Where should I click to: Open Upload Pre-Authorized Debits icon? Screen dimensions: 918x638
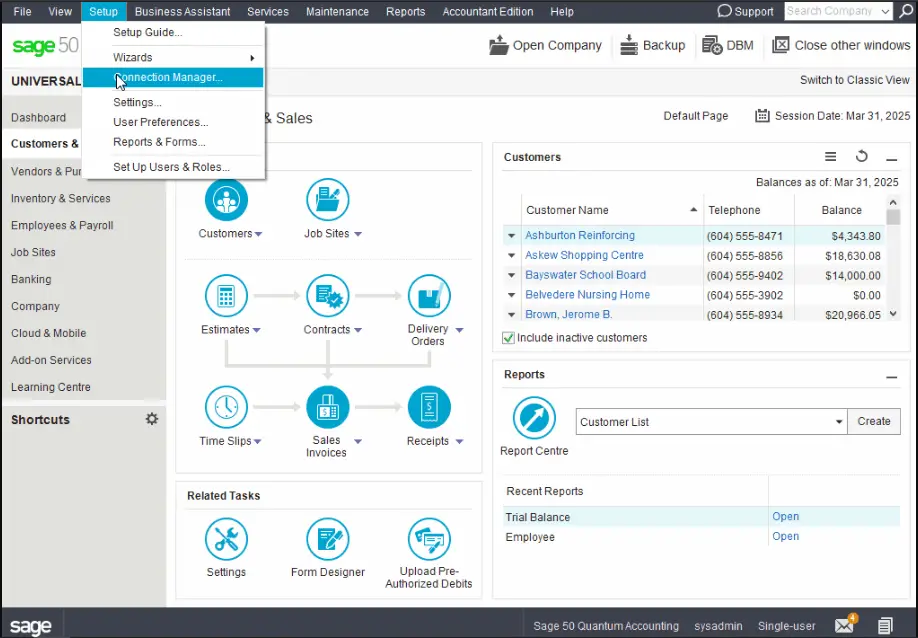[x=429, y=539]
